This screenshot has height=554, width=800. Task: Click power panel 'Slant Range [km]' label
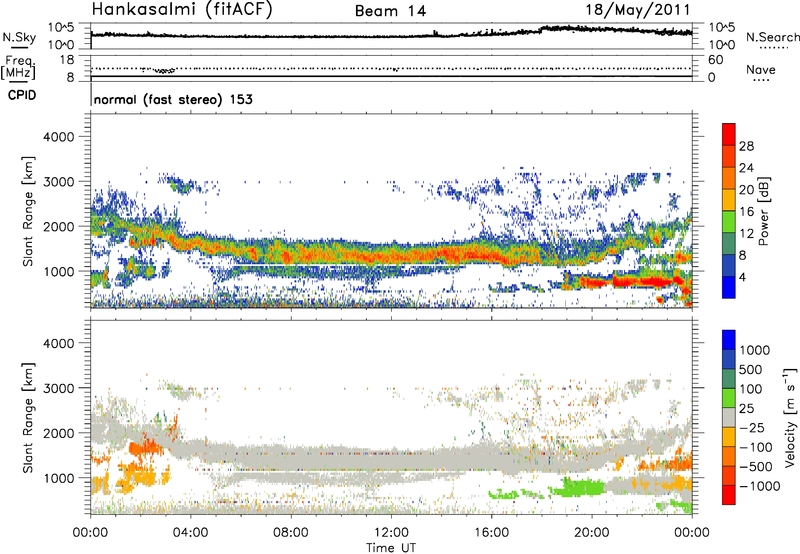[x=28, y=211]
